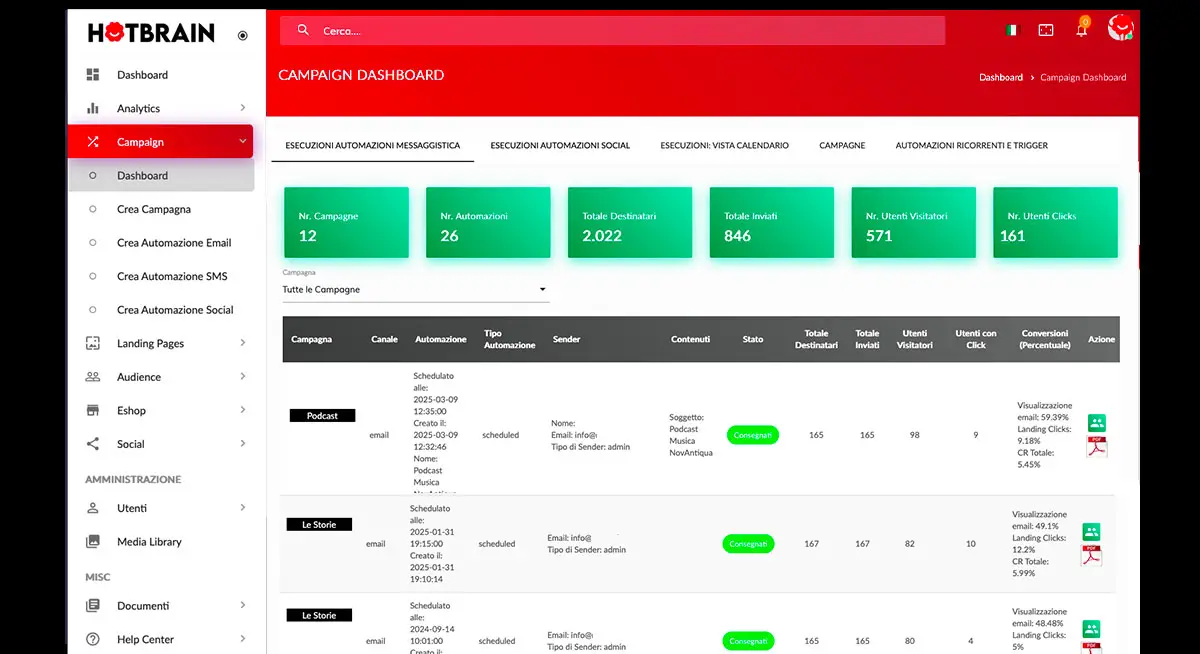This screenshot has height=654, width=1200.
Task: Select Crea Automazione SMS sidebar item
Action: [171, 276]
